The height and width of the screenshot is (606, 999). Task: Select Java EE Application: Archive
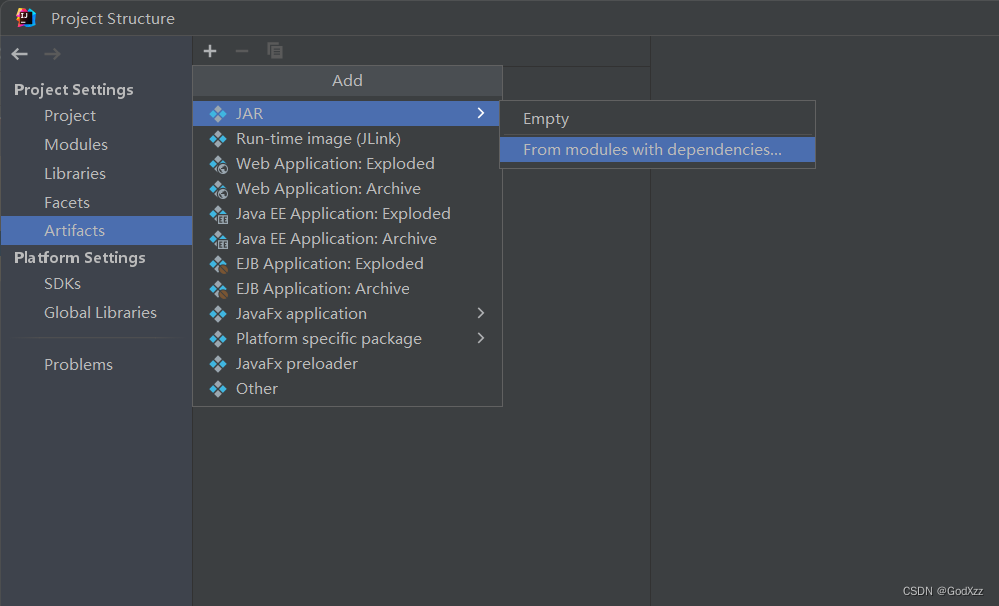(335, 238)
